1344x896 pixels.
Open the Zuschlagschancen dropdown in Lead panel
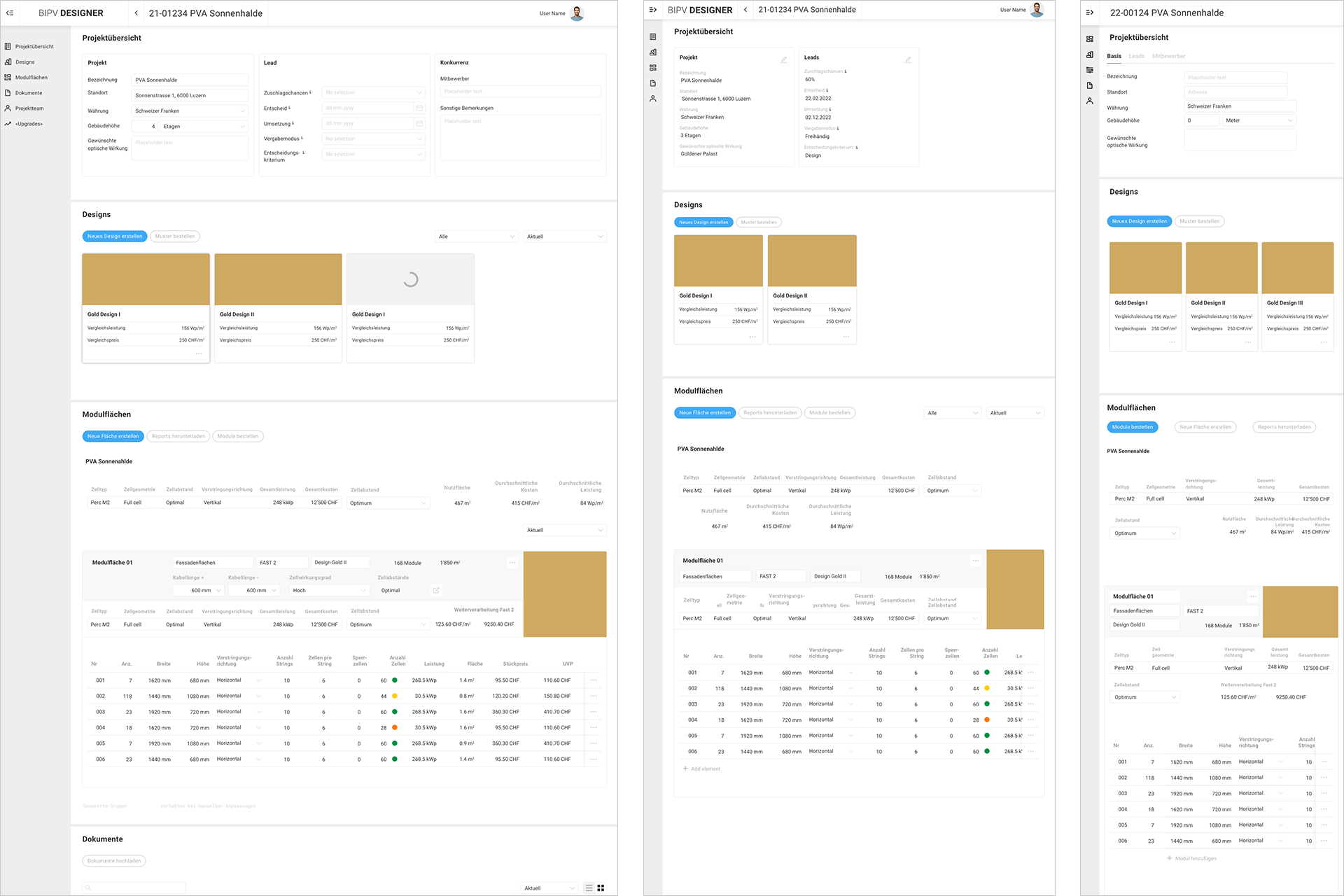(373, 92)
